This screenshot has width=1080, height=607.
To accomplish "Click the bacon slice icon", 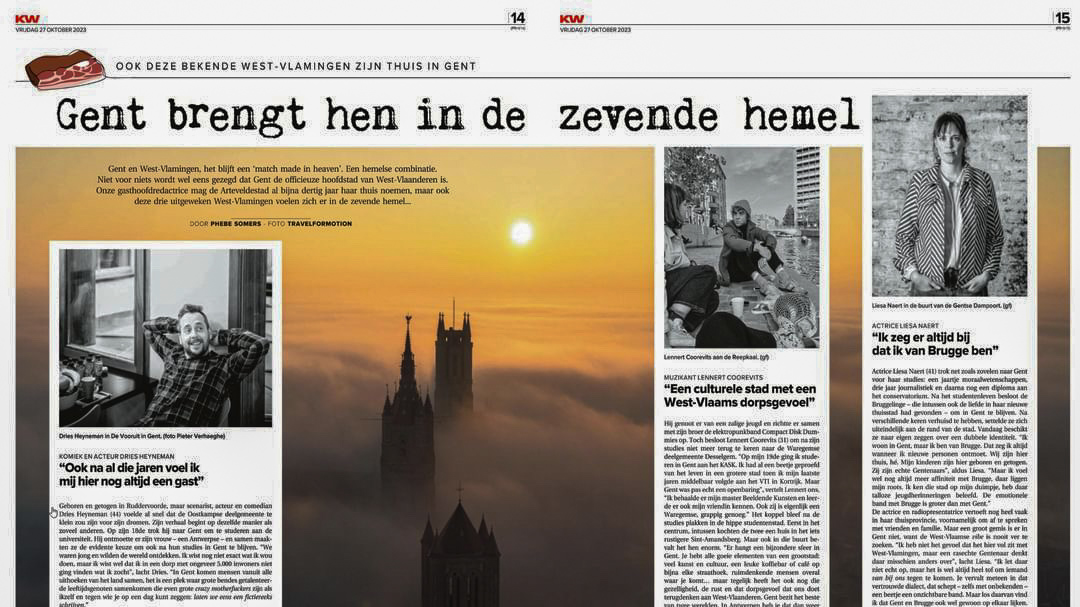I will pos(65,70).
